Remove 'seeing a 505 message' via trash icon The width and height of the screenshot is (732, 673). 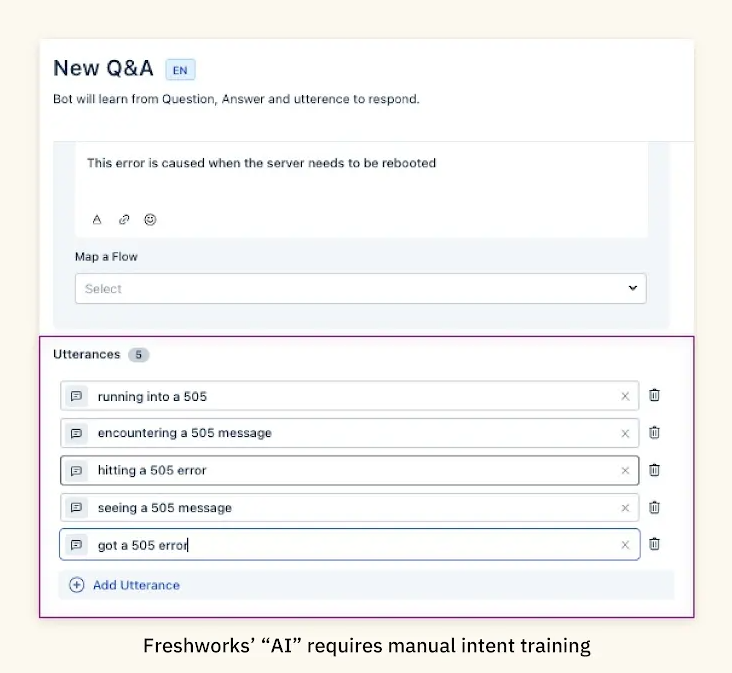pos(654,507)
